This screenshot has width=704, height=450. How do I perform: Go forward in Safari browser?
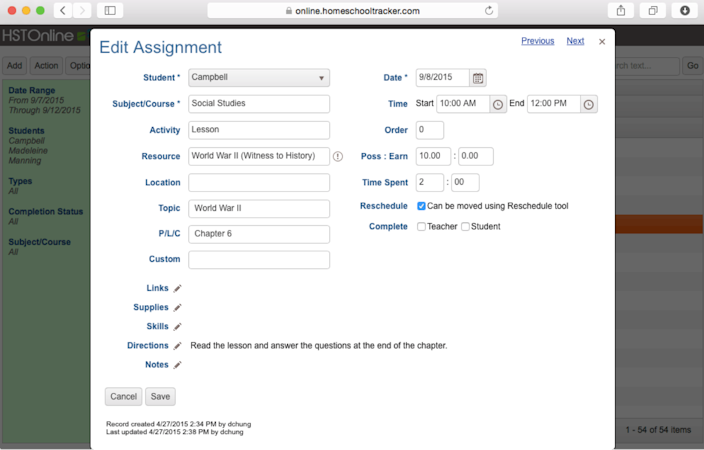click(82, 10)
